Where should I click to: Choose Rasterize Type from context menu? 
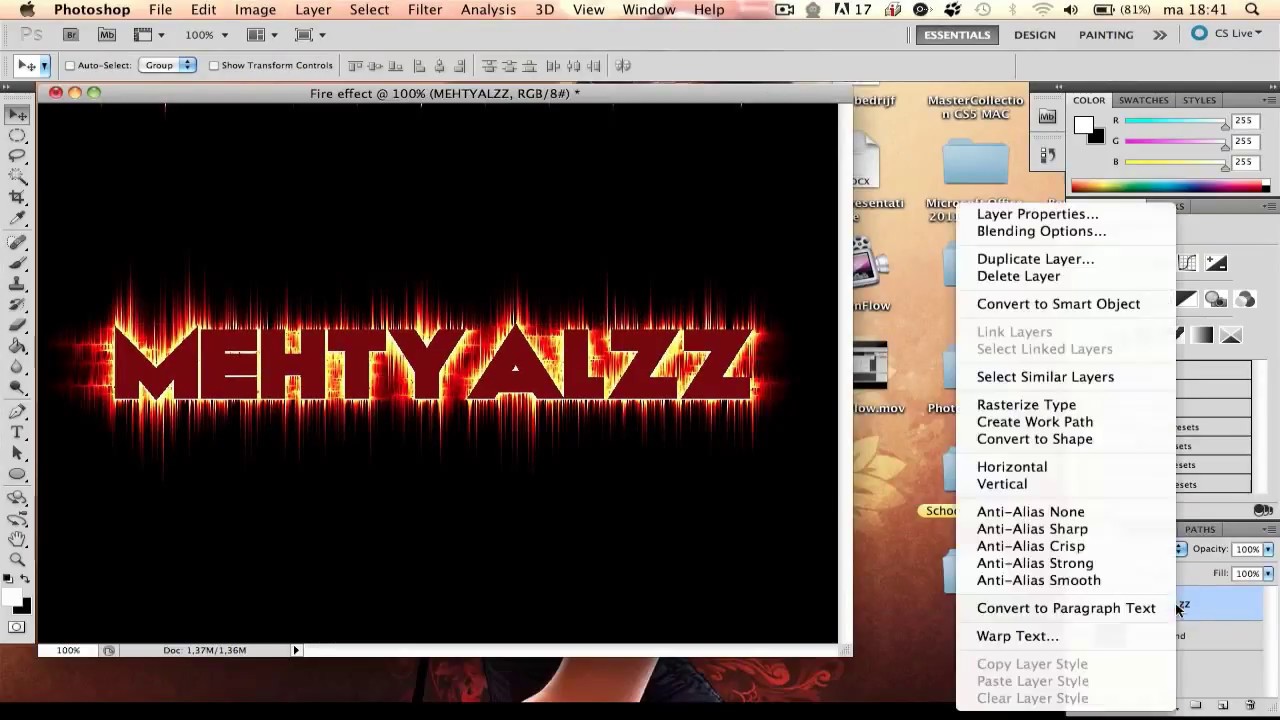point(1026,405)
